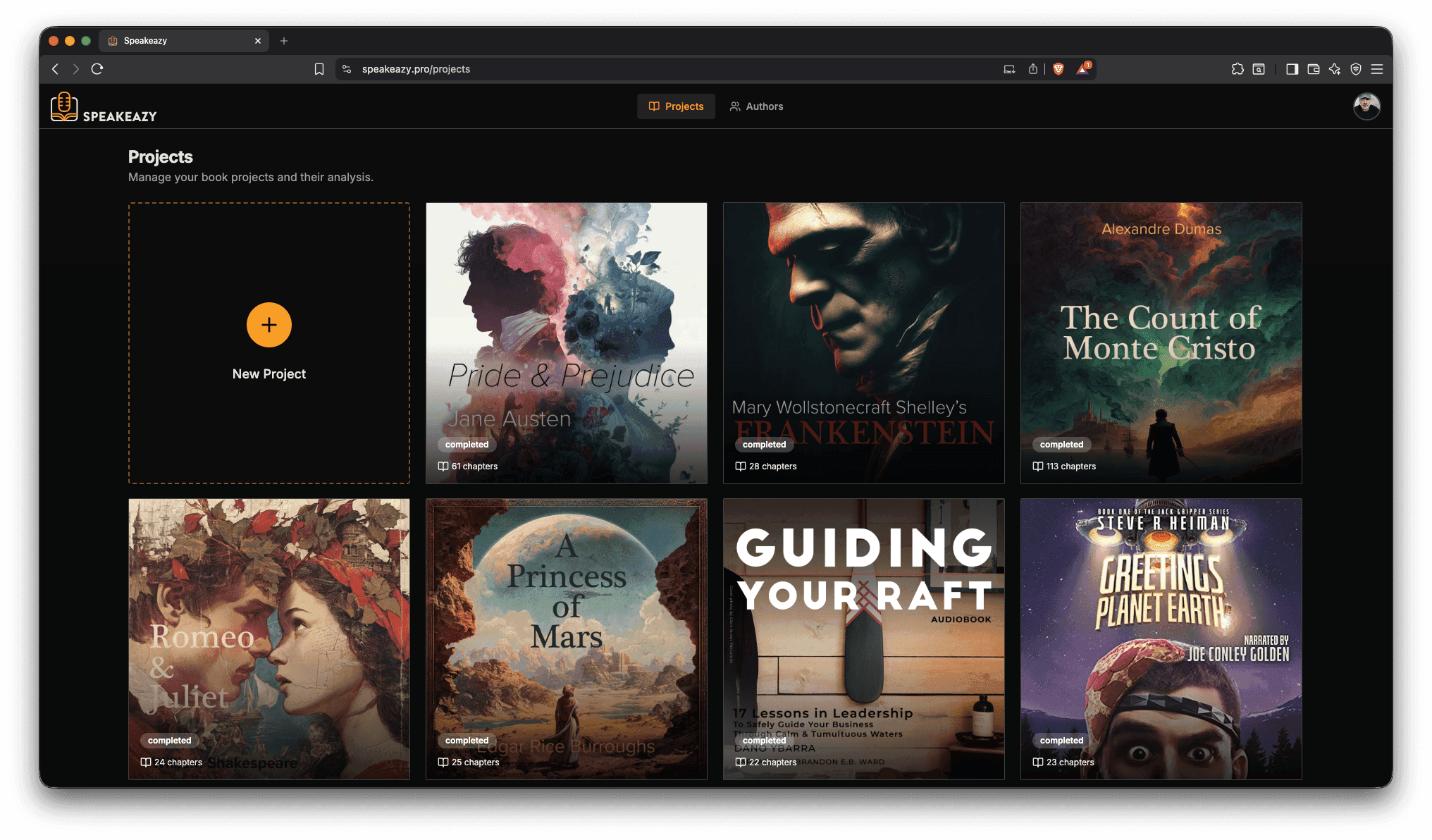Open the Frankenstein project cover
1432x840 pixels.
tap(863, 343)
